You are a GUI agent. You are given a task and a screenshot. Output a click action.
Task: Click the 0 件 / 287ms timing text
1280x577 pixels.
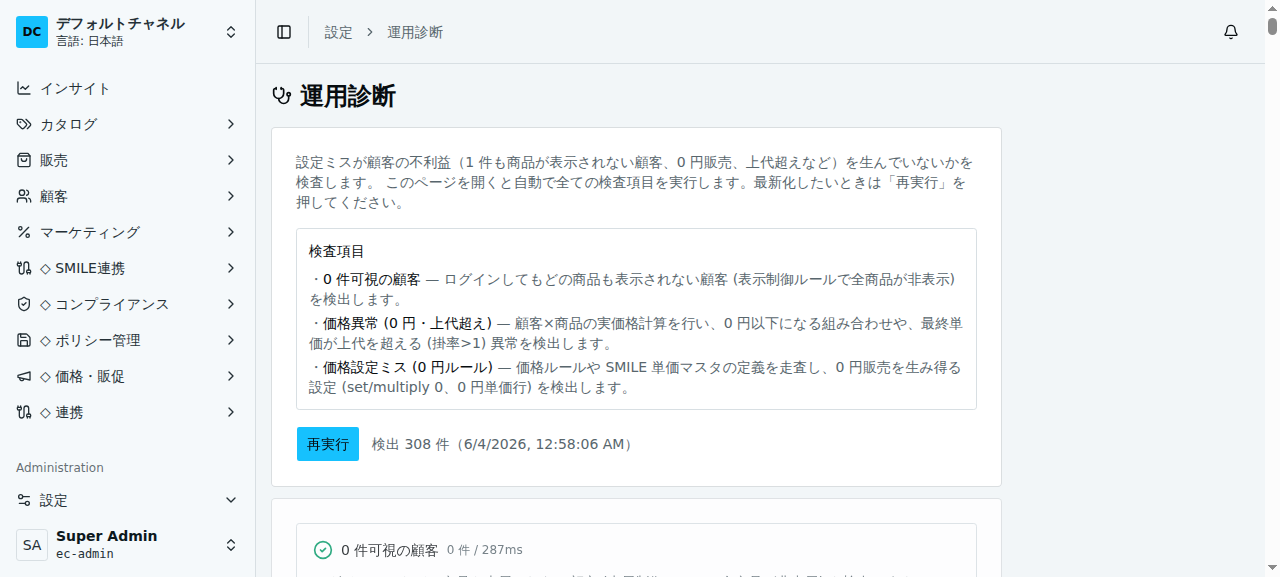pos(485,550)
